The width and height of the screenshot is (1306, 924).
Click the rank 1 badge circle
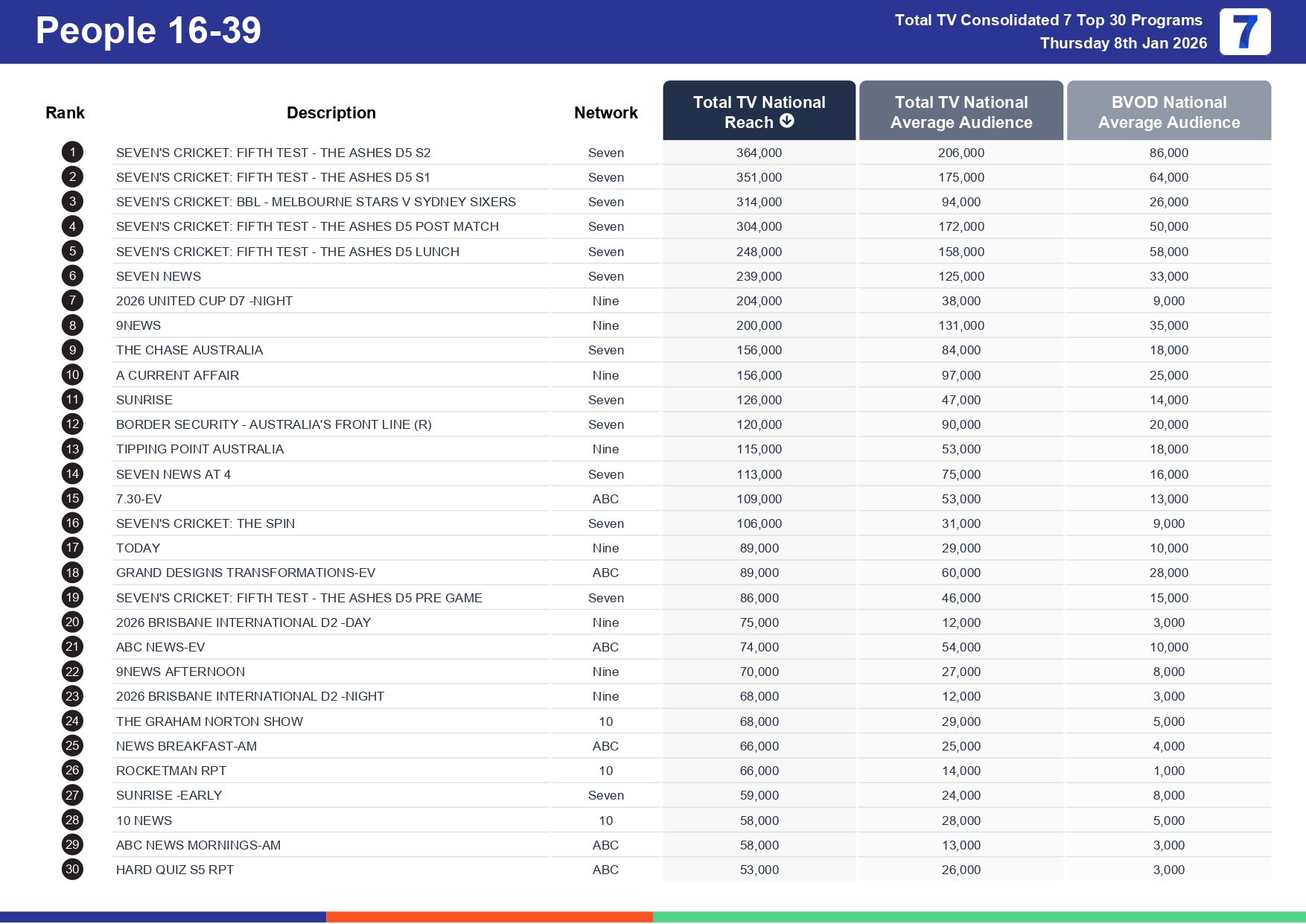[x=71, y=152]
